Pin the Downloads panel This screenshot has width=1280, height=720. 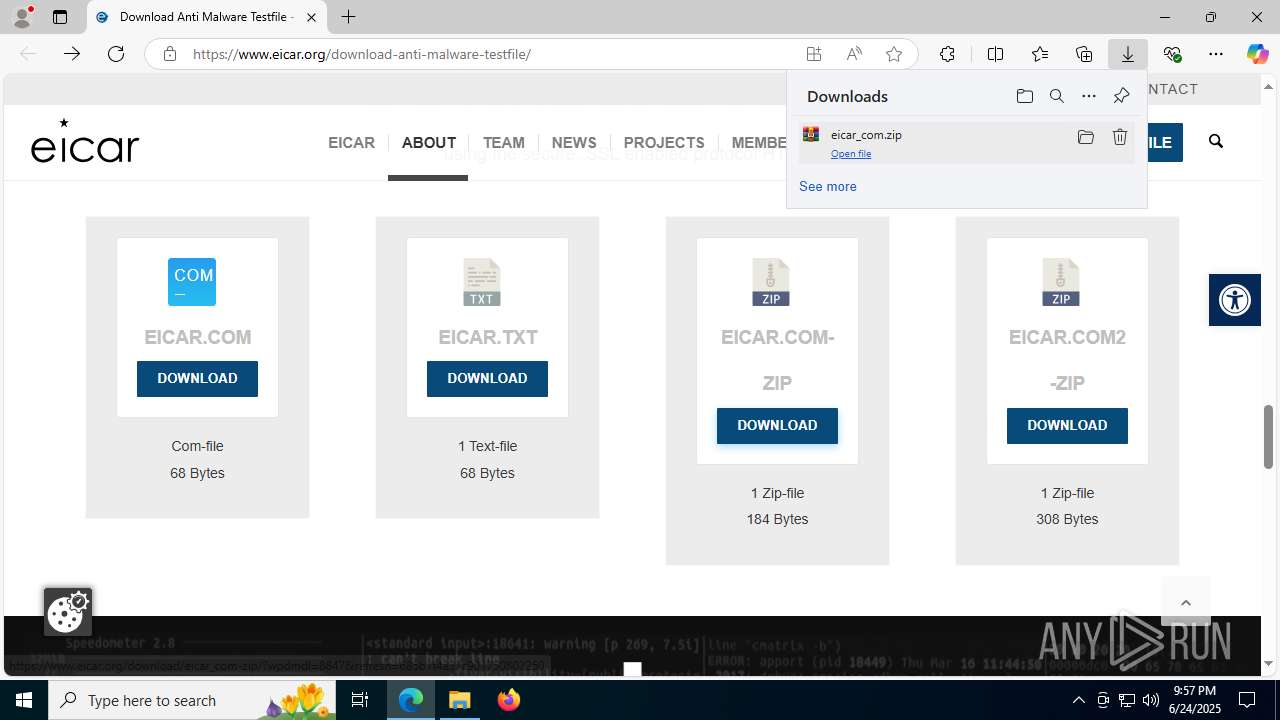point(1121,96)
